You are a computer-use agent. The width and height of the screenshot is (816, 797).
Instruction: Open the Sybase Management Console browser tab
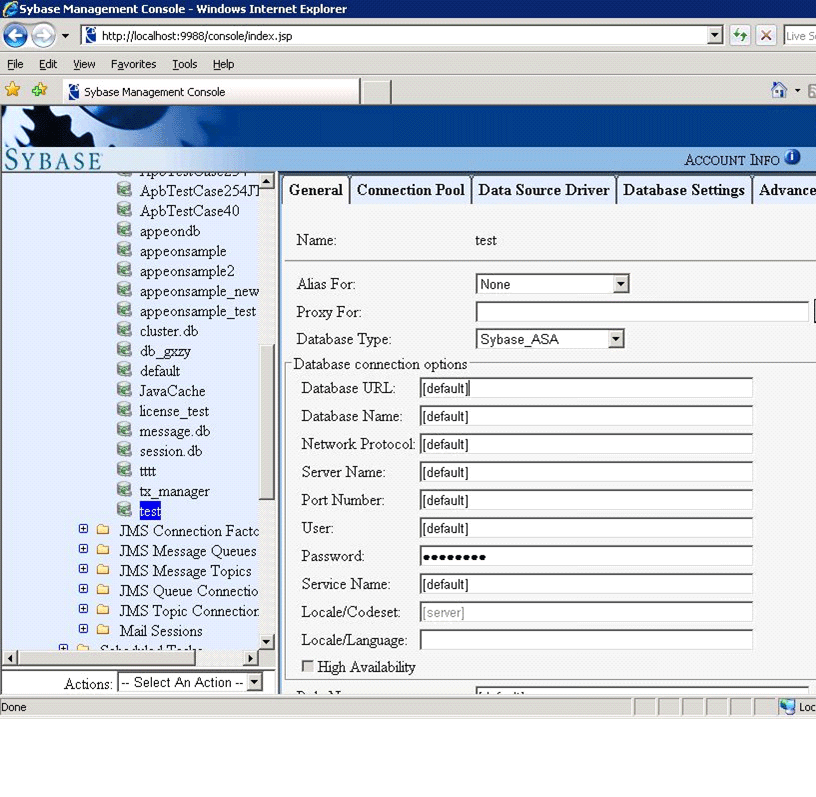tap(211, 92)
